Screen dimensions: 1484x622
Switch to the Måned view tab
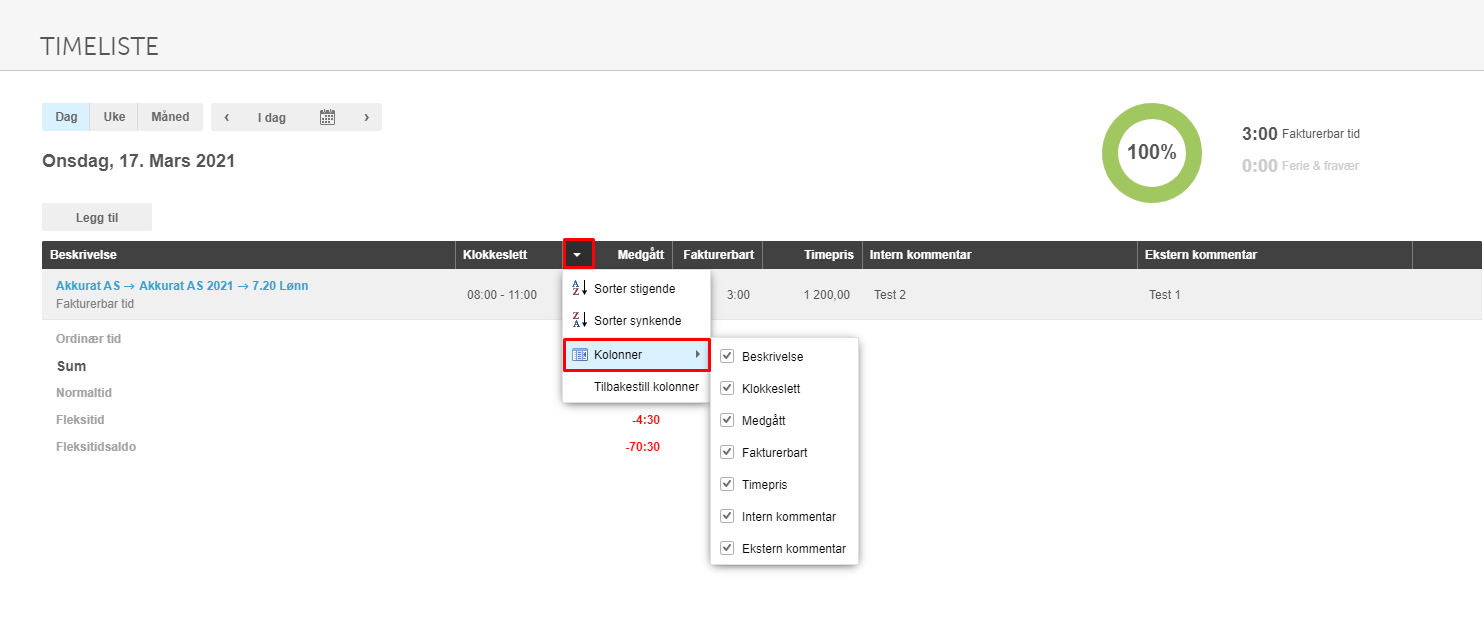click(x=170, y=117)
